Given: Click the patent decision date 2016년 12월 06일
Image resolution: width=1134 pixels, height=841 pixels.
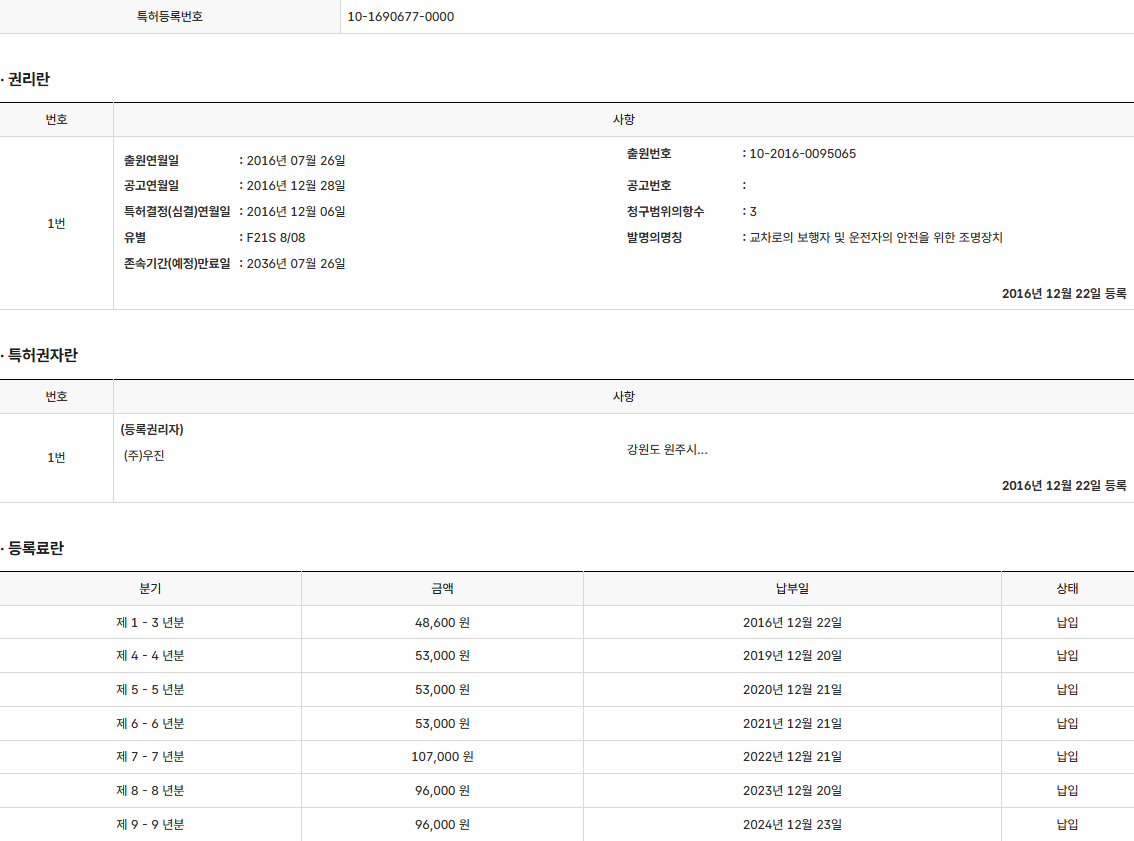Looking at the screenshot, I should point(296,212).
